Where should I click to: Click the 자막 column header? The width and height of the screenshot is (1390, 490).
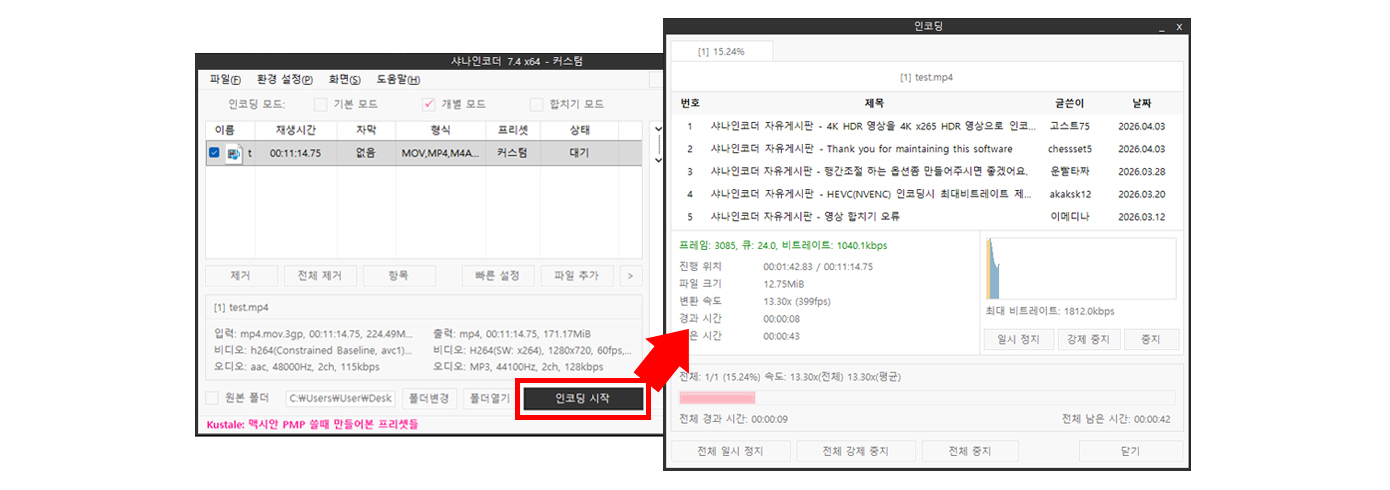(365, 130)
